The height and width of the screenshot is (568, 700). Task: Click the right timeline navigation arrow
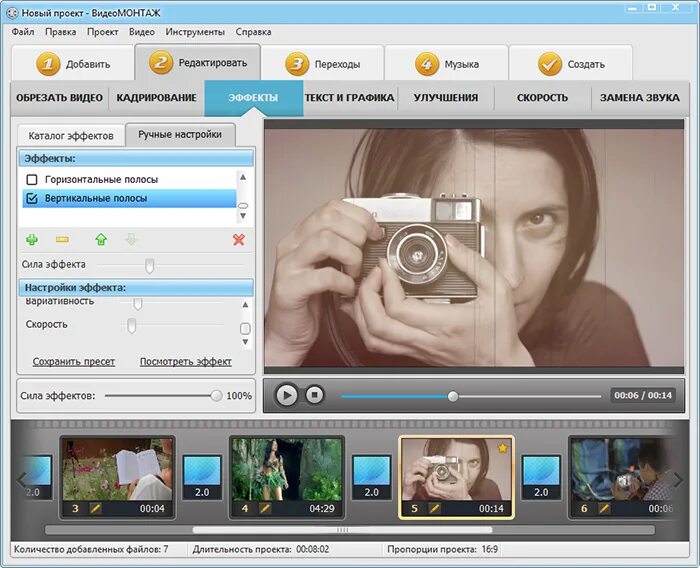678,480
